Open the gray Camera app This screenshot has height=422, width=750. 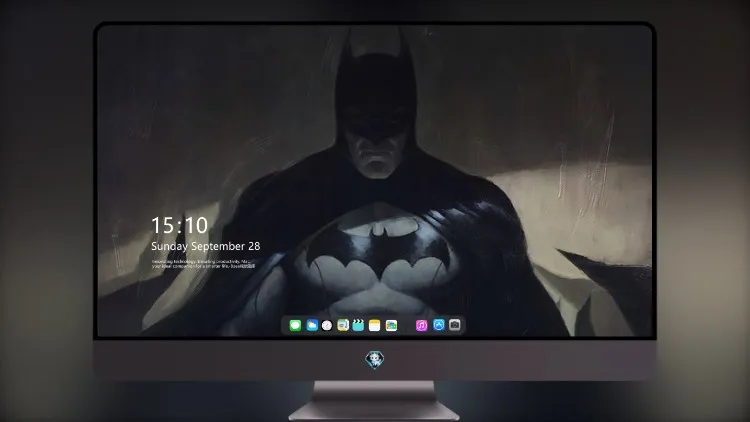point(455,325)
